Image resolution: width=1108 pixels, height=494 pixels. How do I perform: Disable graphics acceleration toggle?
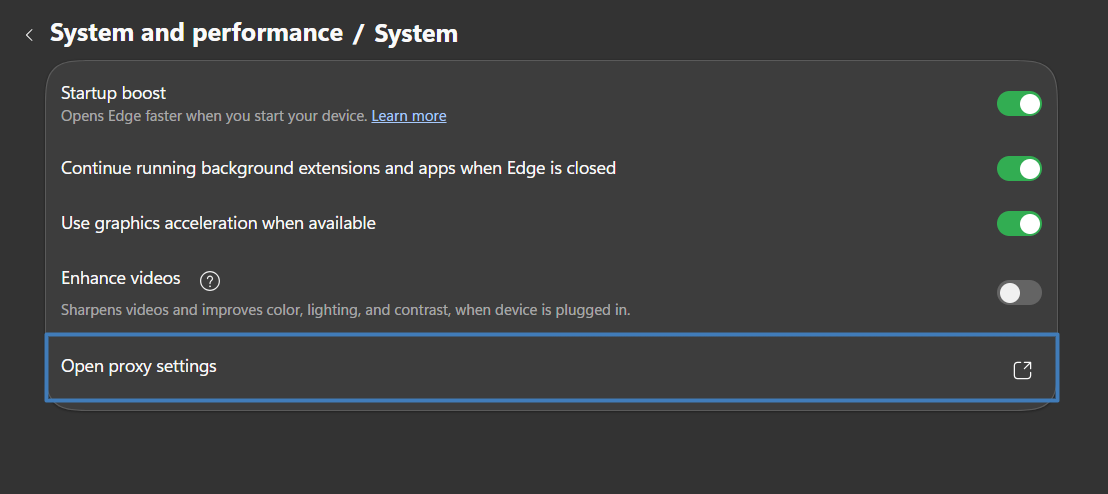point(1019,223)
